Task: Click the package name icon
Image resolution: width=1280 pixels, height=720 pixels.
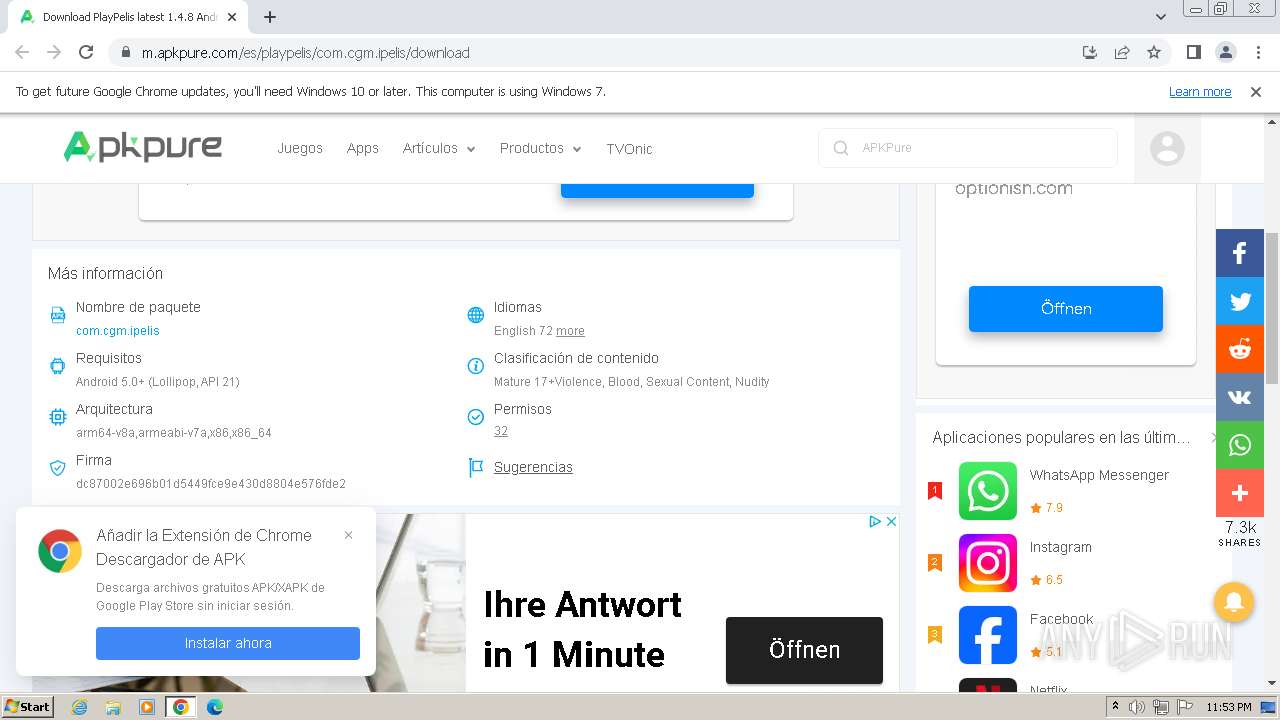Action: (x=58, y=316)
